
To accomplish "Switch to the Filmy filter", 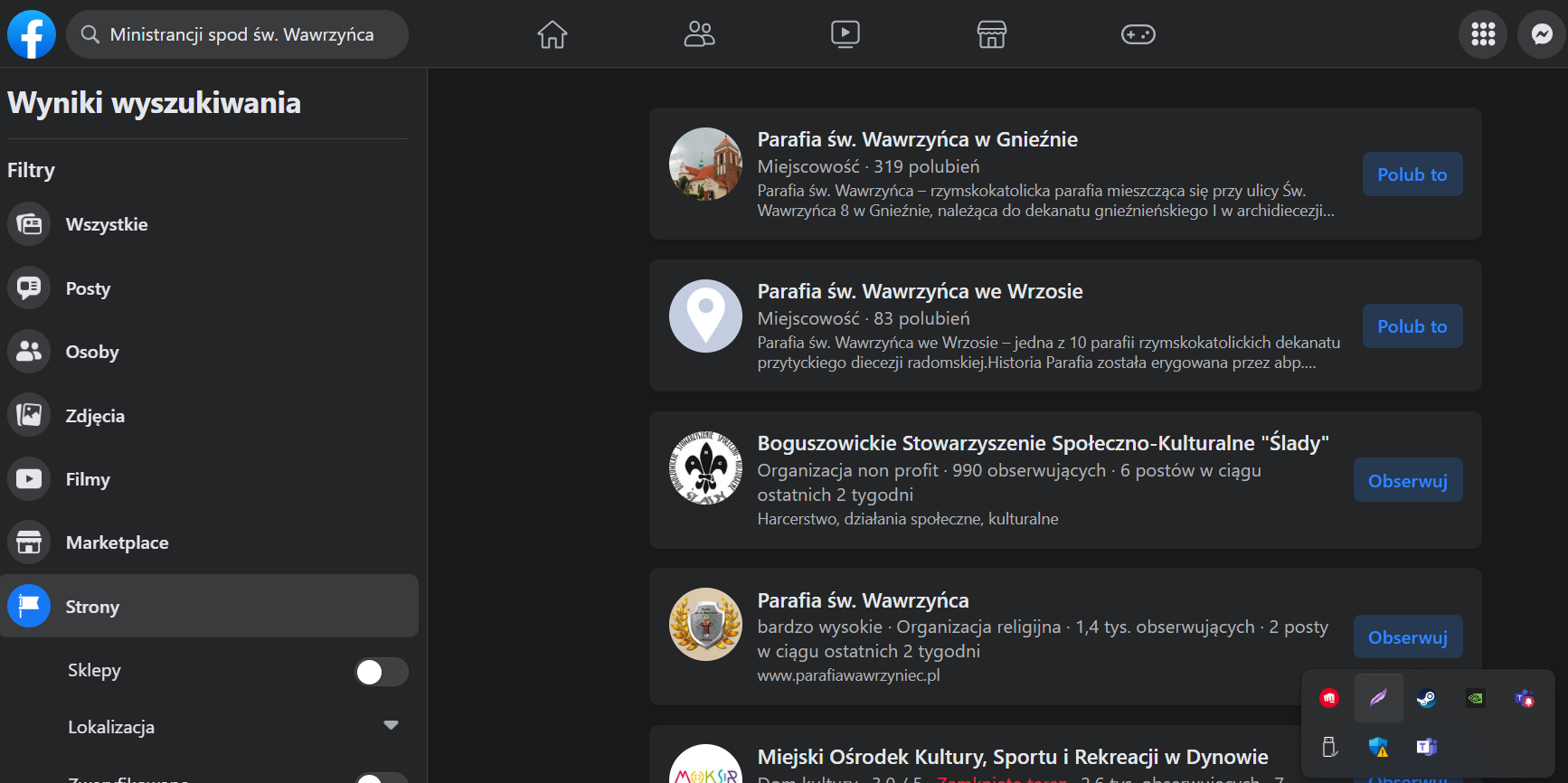I will point(88,479).
